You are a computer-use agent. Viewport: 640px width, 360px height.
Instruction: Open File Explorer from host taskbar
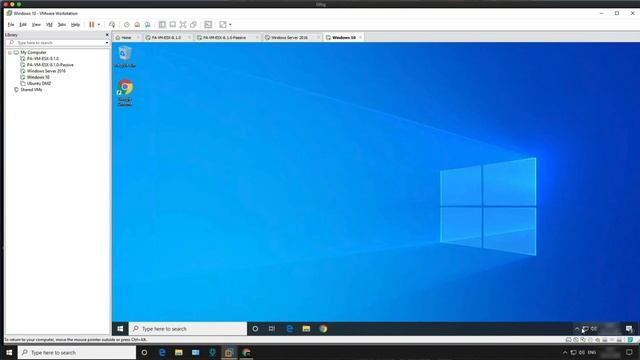pyautogui.click(x=179, y=352)
